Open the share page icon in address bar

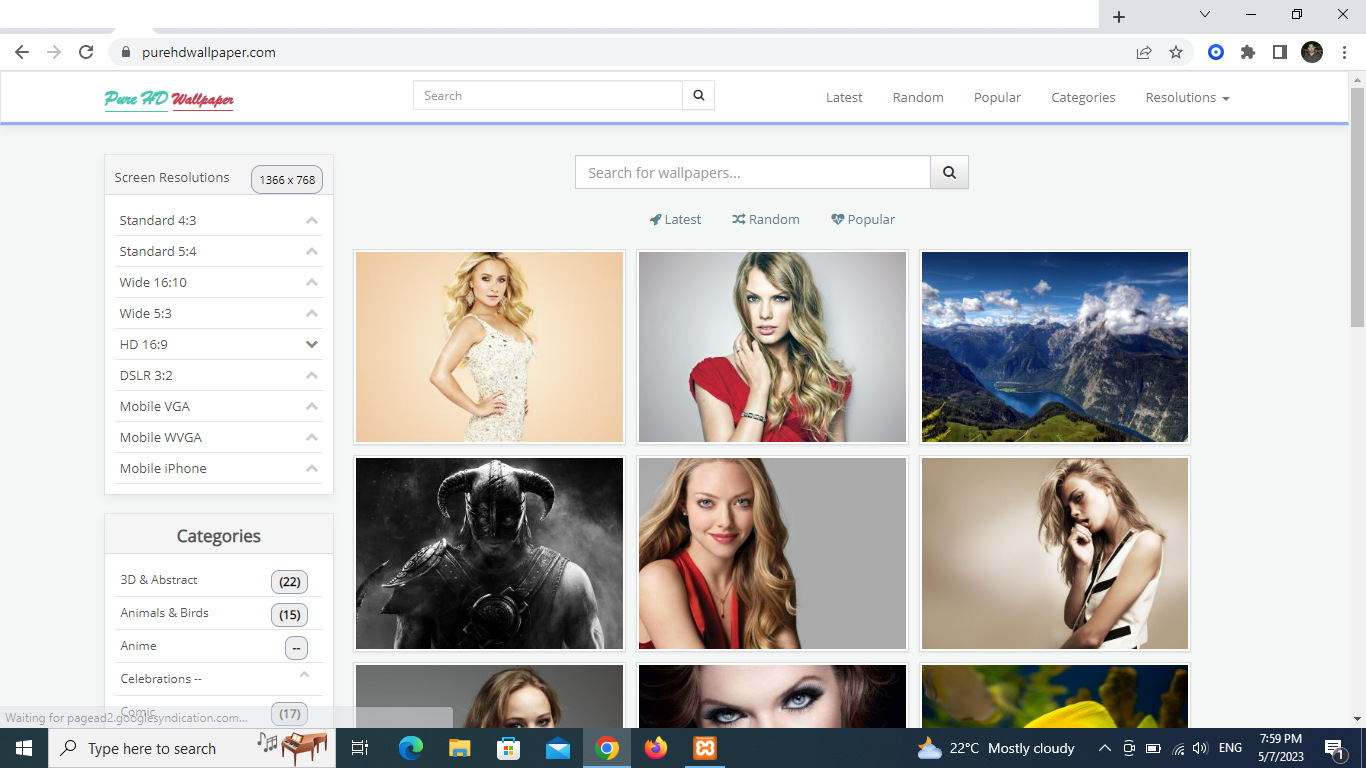click(1144, 52)
